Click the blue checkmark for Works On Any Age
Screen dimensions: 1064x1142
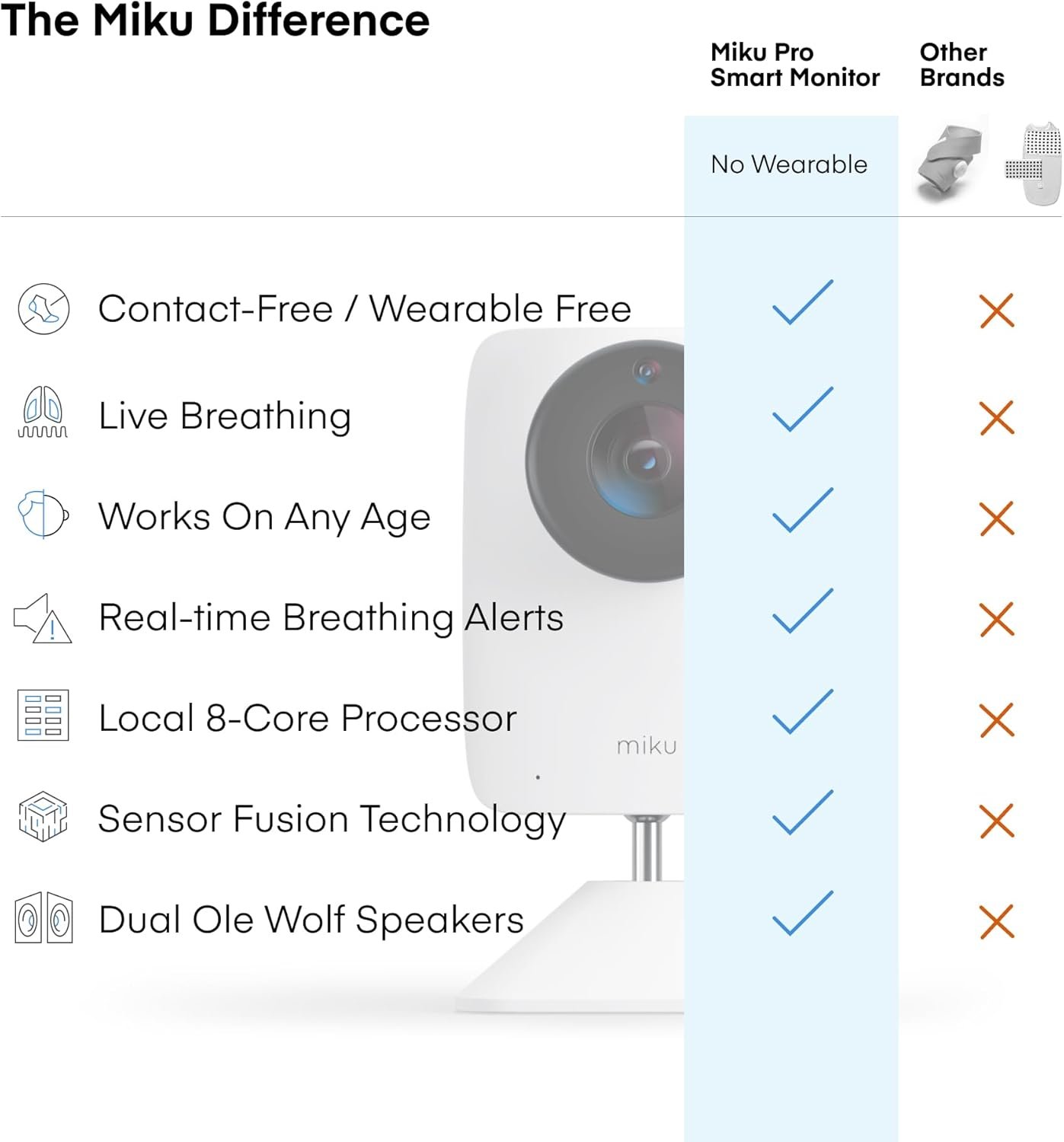tap(802, 510)
